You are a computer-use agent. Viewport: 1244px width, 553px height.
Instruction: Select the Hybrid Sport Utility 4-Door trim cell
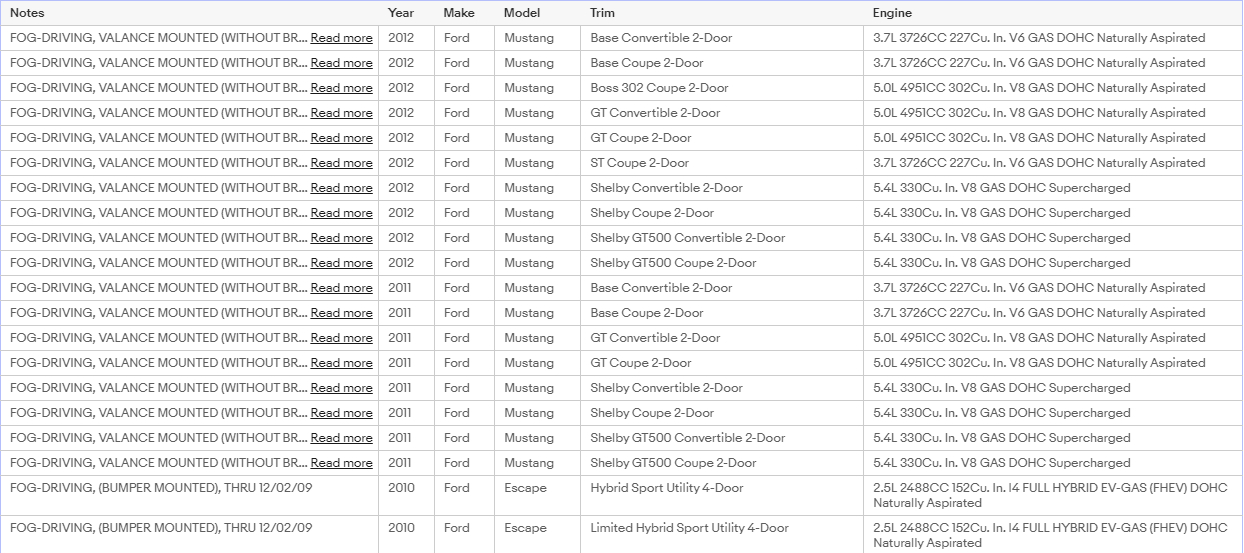(667, 488)
